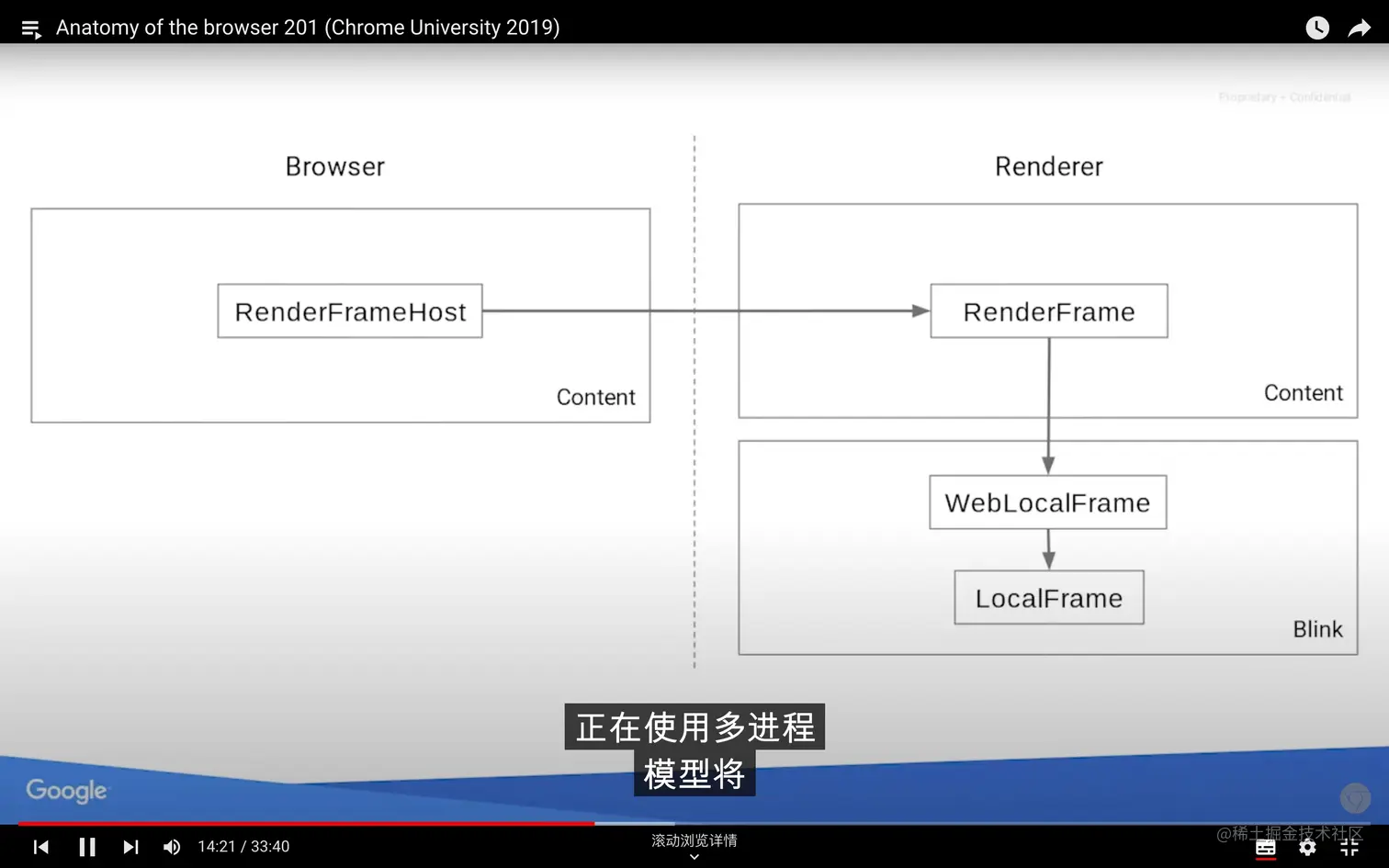Viewport: 1389px width, 868px height.
Task: Click the video title text
Action: pos(308,28)
